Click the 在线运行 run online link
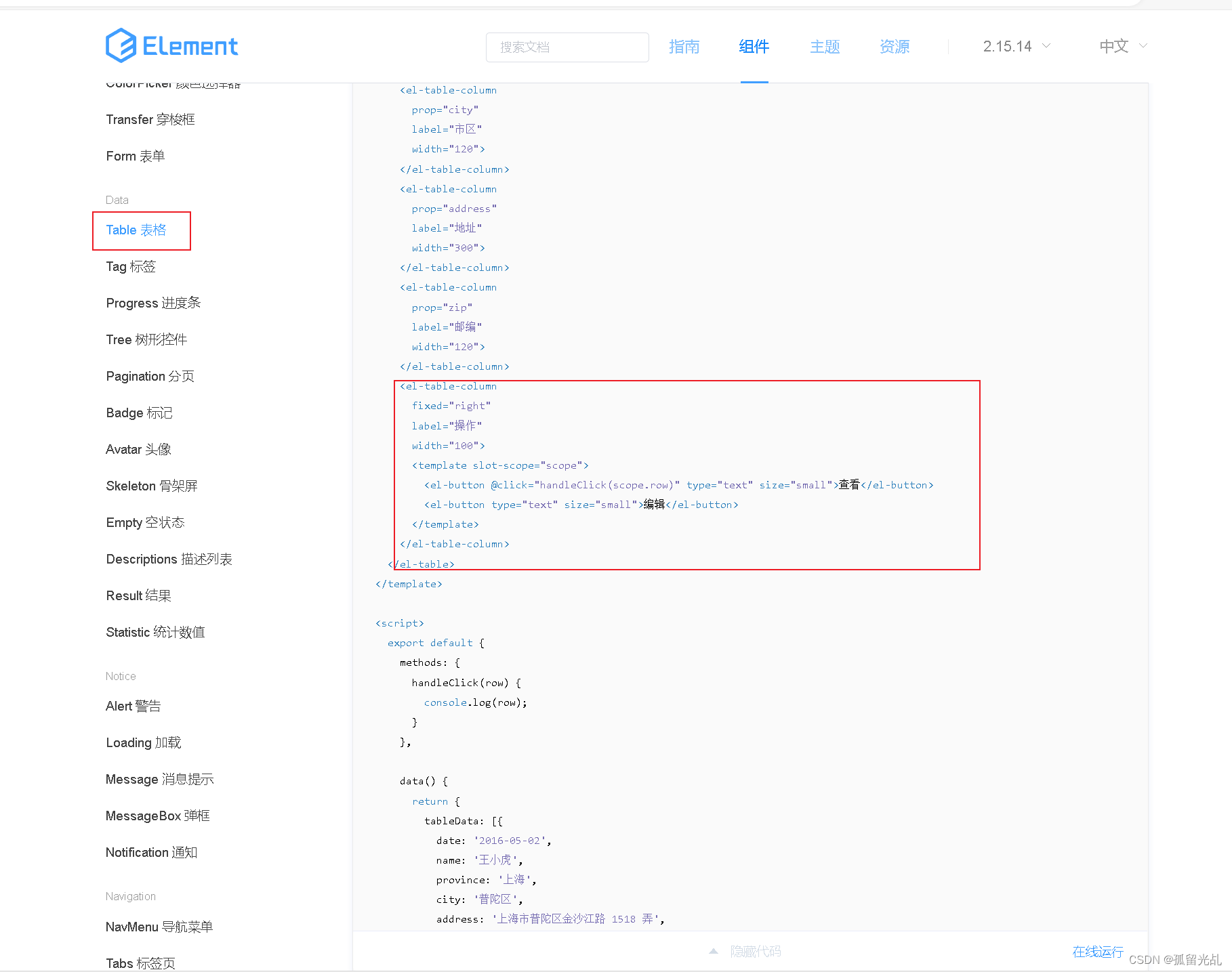This screenshot has width=1232, height=972. [x=1098, y=952]
